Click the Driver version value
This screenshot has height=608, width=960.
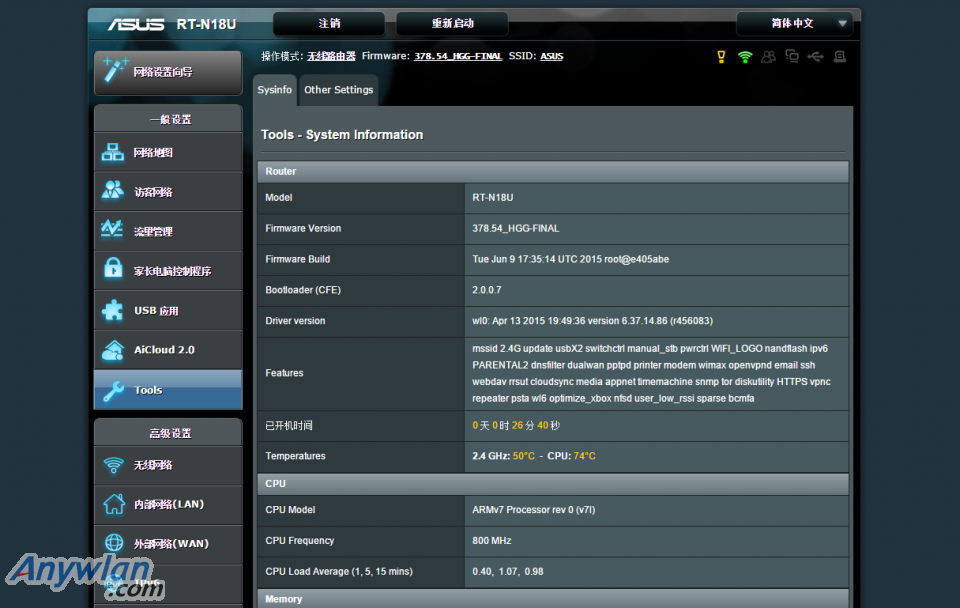[x=593, y=321]
